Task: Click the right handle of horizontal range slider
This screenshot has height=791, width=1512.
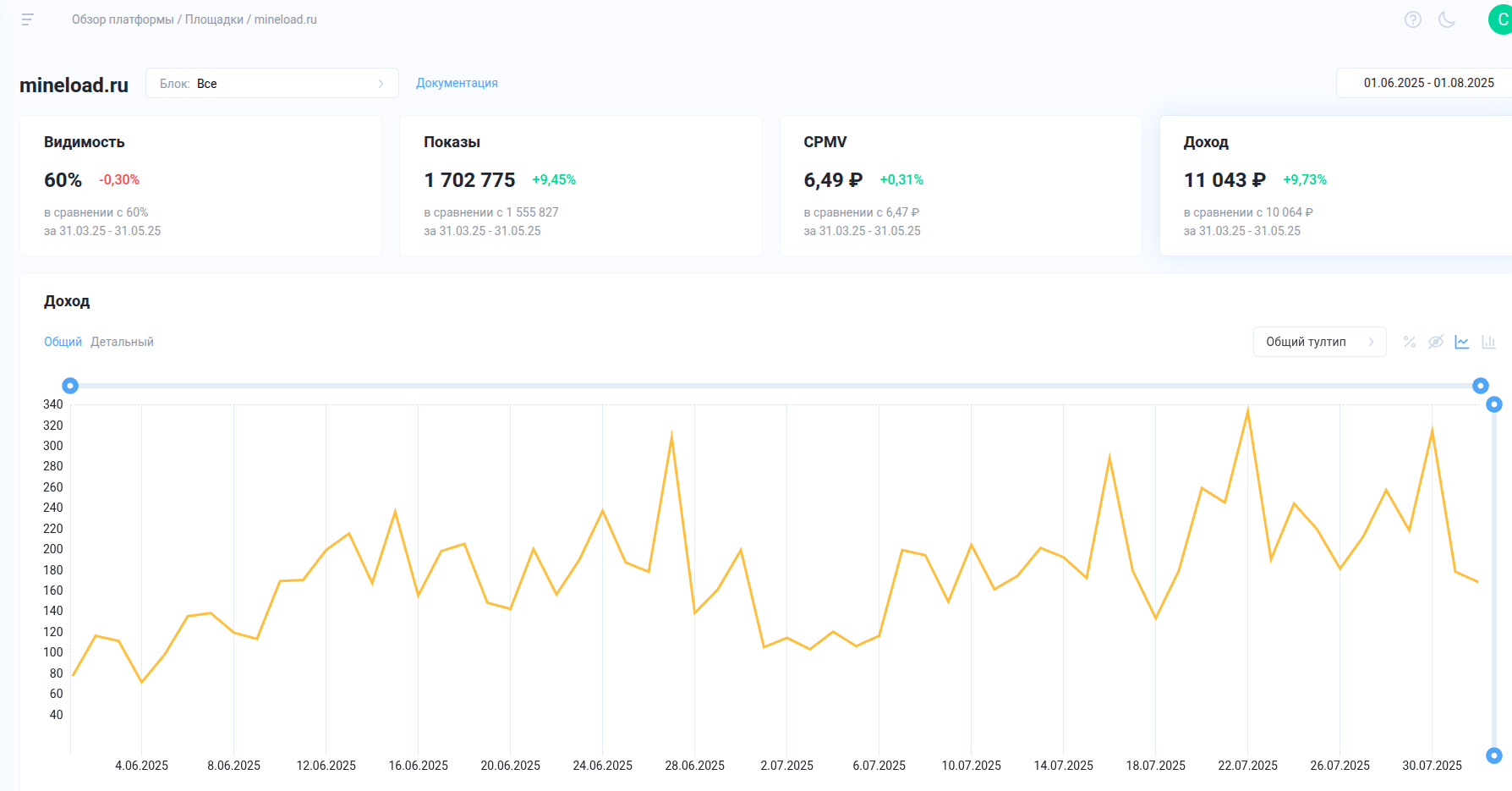Action: (1480, 386)
